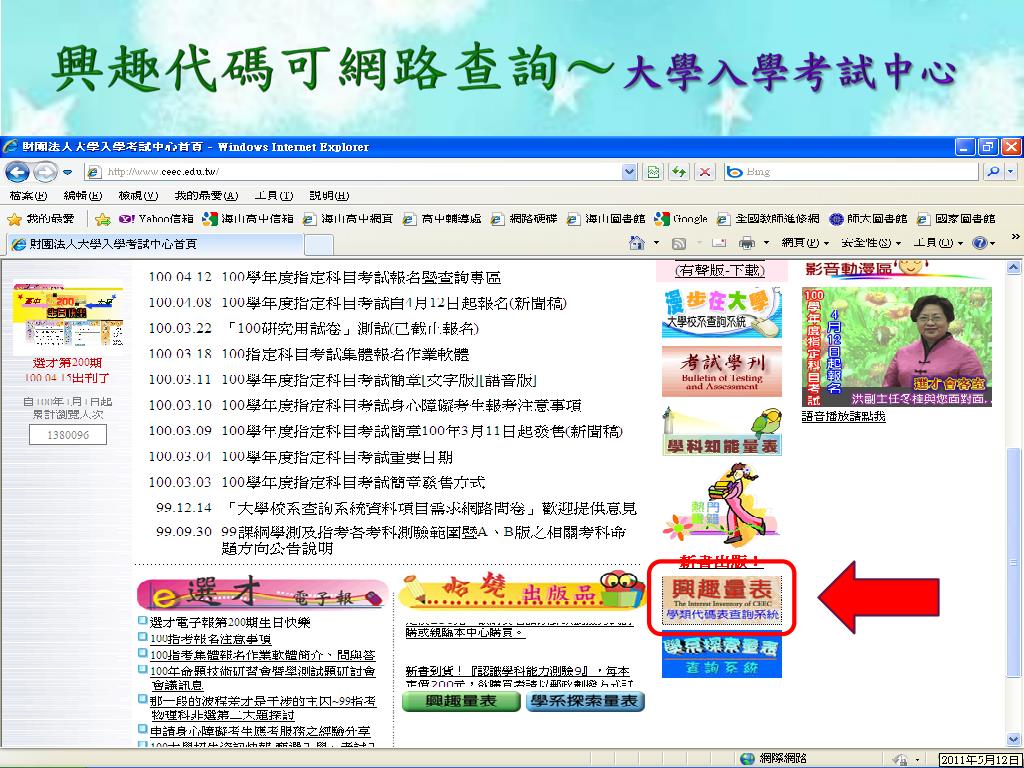
Task: Open the 網頁(P) command dropdown
Action: (805, 243)
